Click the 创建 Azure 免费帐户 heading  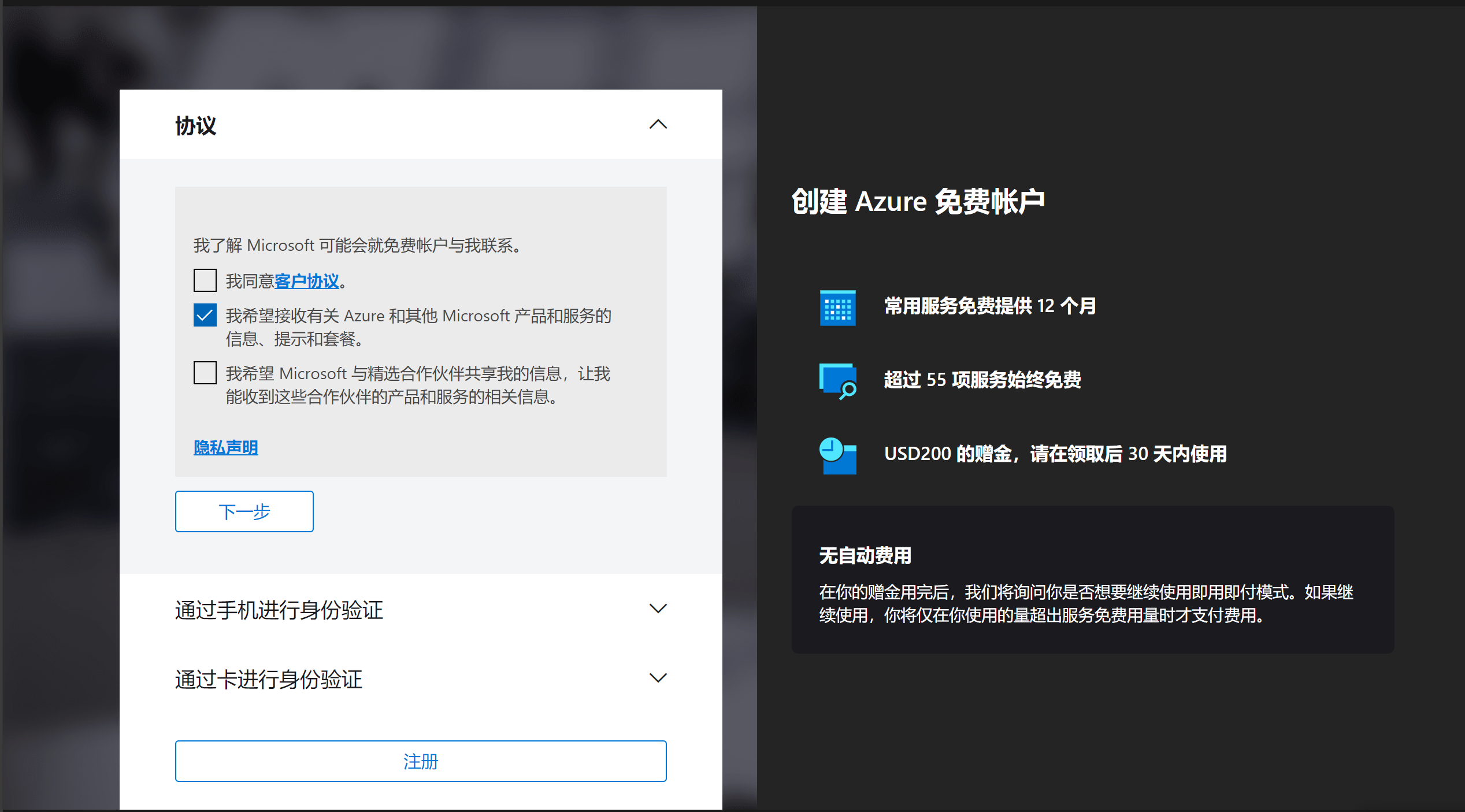click(x=918, y=202)
